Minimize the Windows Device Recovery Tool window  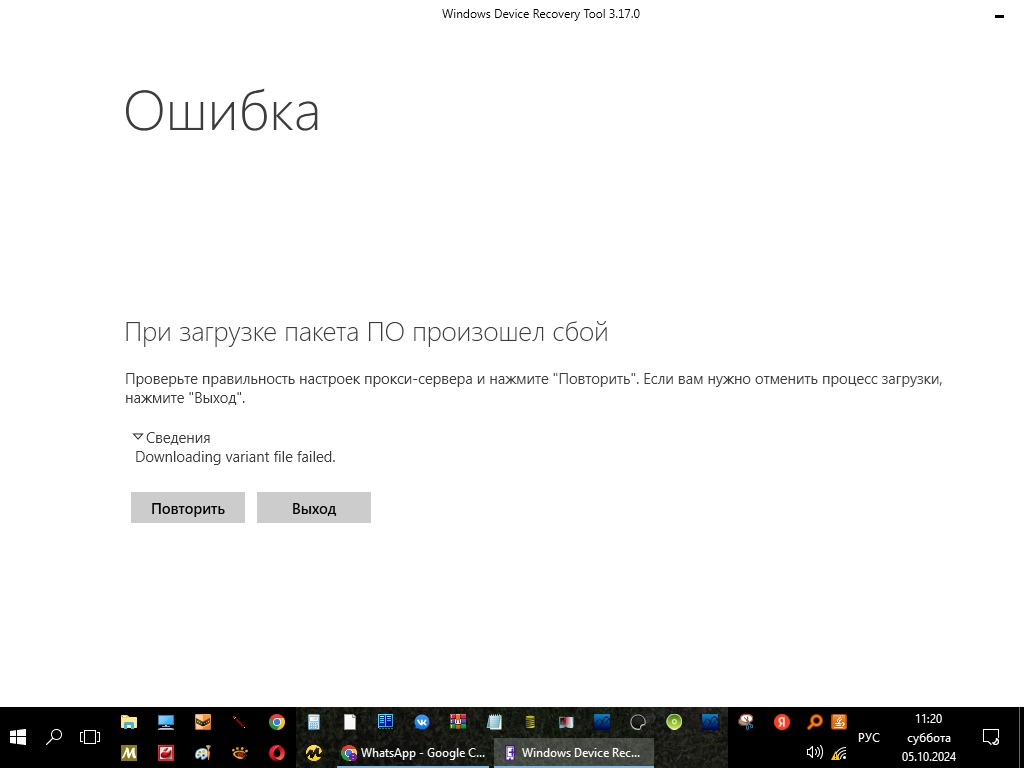tap(999, 16)
